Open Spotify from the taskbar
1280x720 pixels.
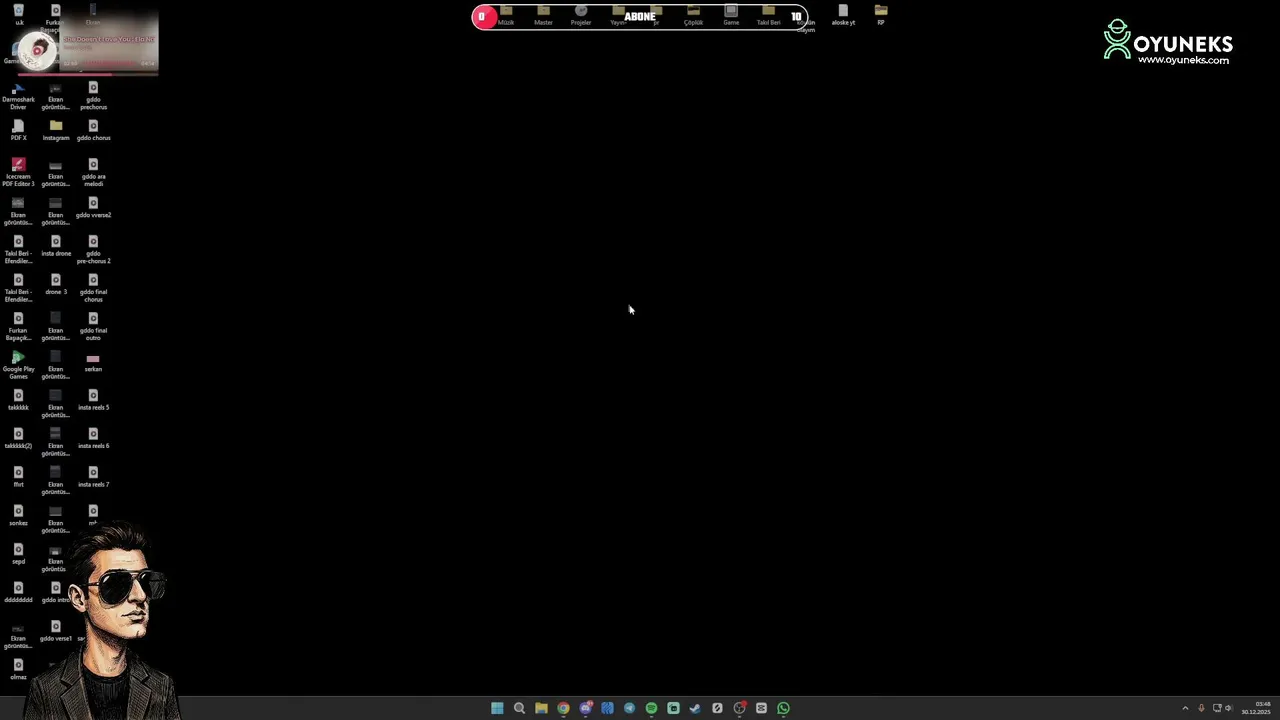651,708
